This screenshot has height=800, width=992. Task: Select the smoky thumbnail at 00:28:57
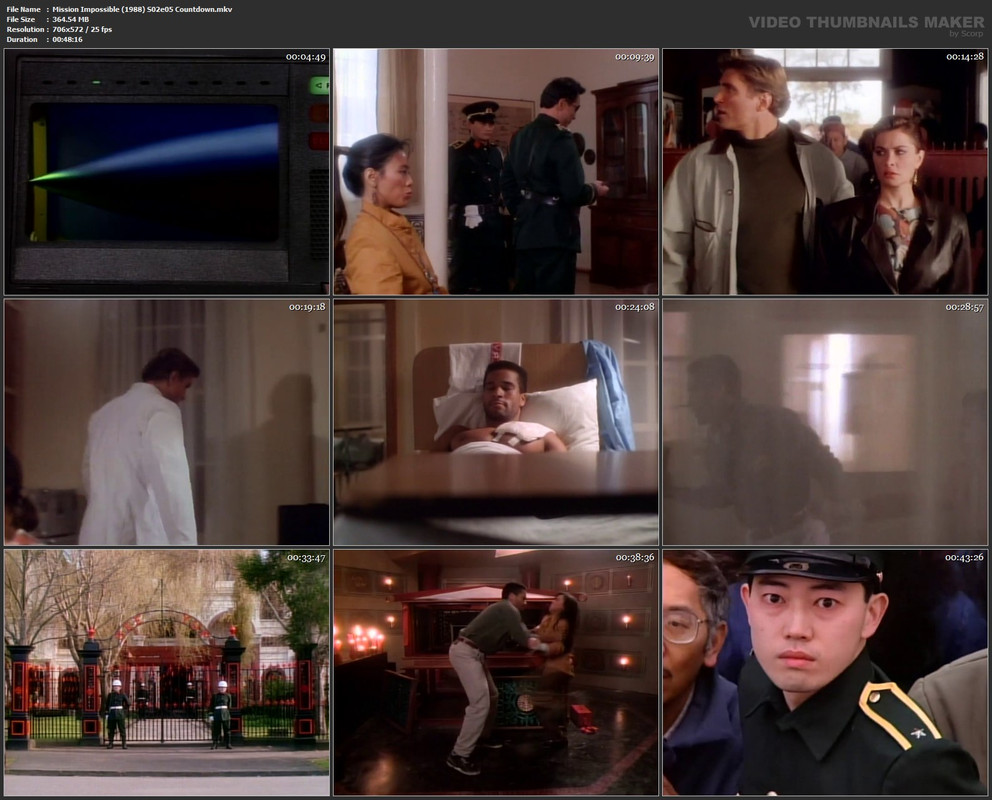click(825, 422)
